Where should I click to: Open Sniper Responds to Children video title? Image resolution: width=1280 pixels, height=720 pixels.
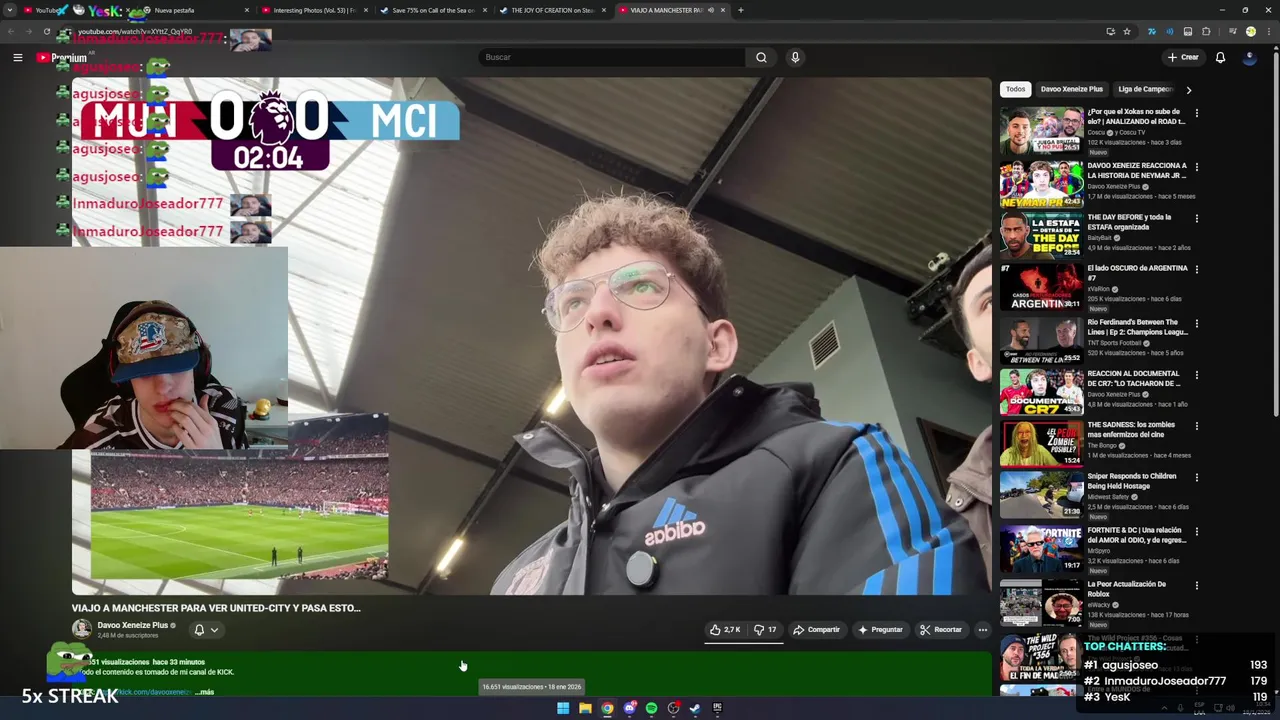pos(1132,481)
